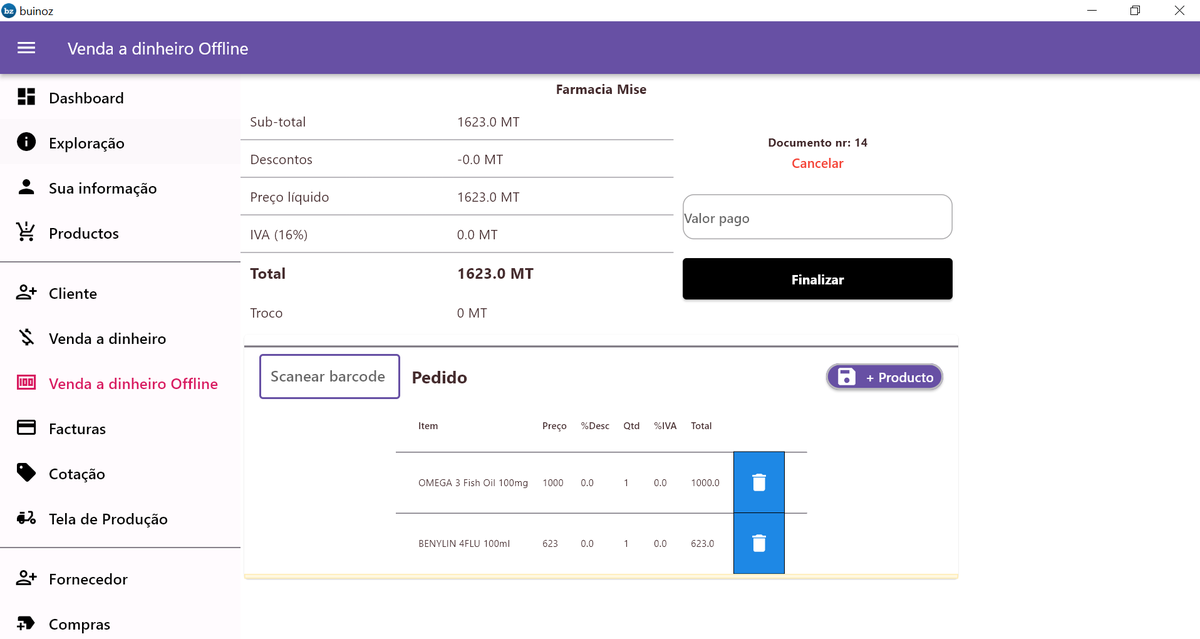This screenshot has width=1200, height=639.
Task: Click the OMEGA 3 total 1000.0
Action: (x=705, y=483)
